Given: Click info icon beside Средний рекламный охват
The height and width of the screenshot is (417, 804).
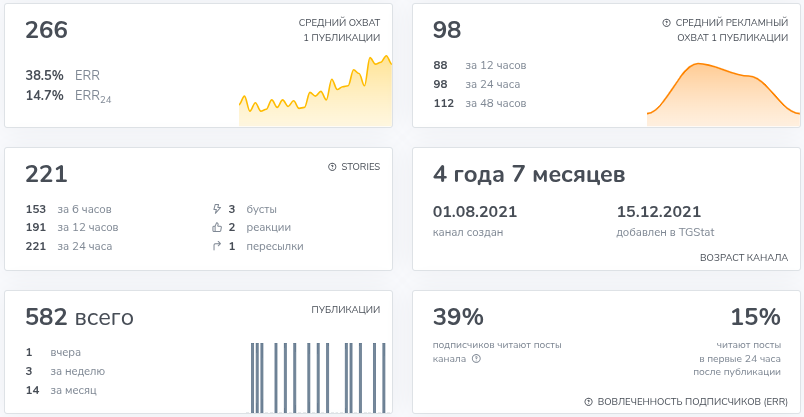Looking at the screenshot, I should click(x=667, y=22).
